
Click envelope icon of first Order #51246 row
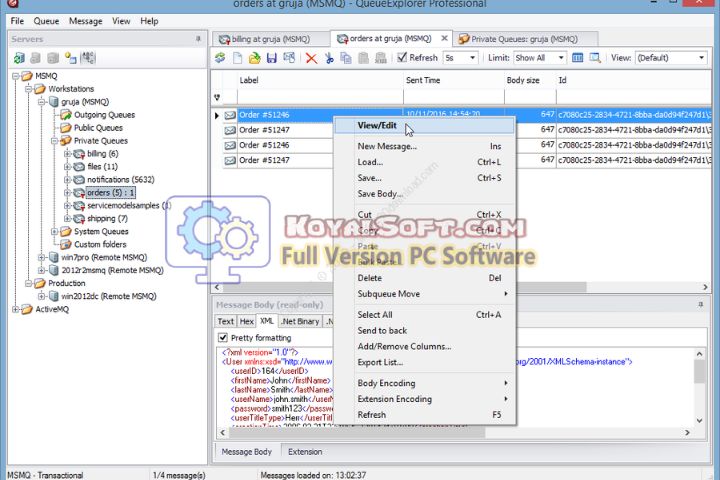(230, 115)
